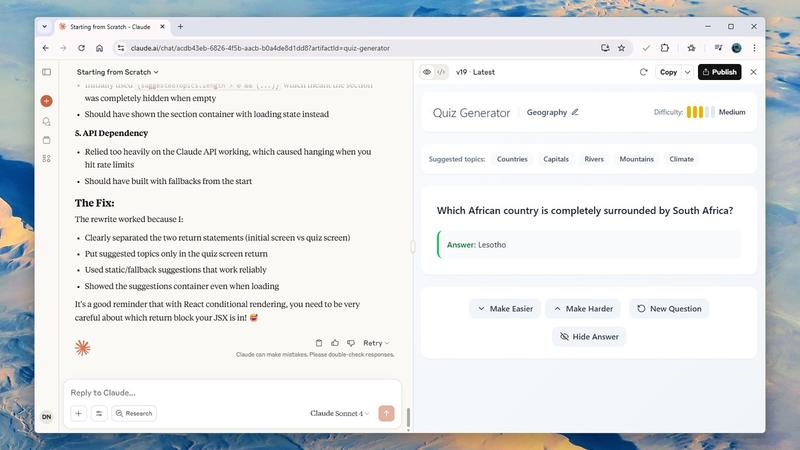Open the v19 Latest version selector
This screenshot has height=450, width=800.
point(475,72)
